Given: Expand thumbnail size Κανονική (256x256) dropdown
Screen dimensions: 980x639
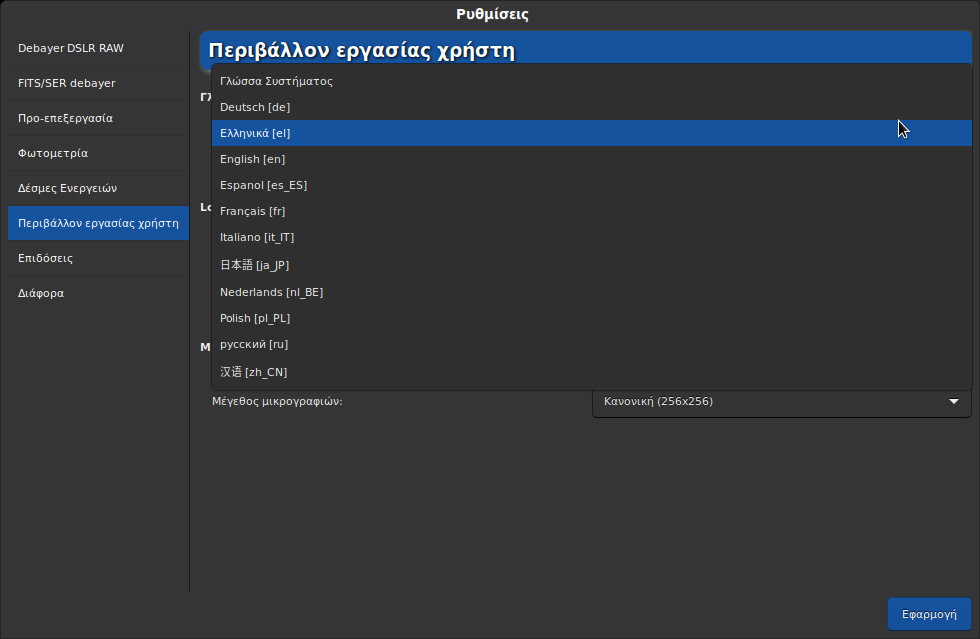Looking at the screenshot, I should [781, 402].
